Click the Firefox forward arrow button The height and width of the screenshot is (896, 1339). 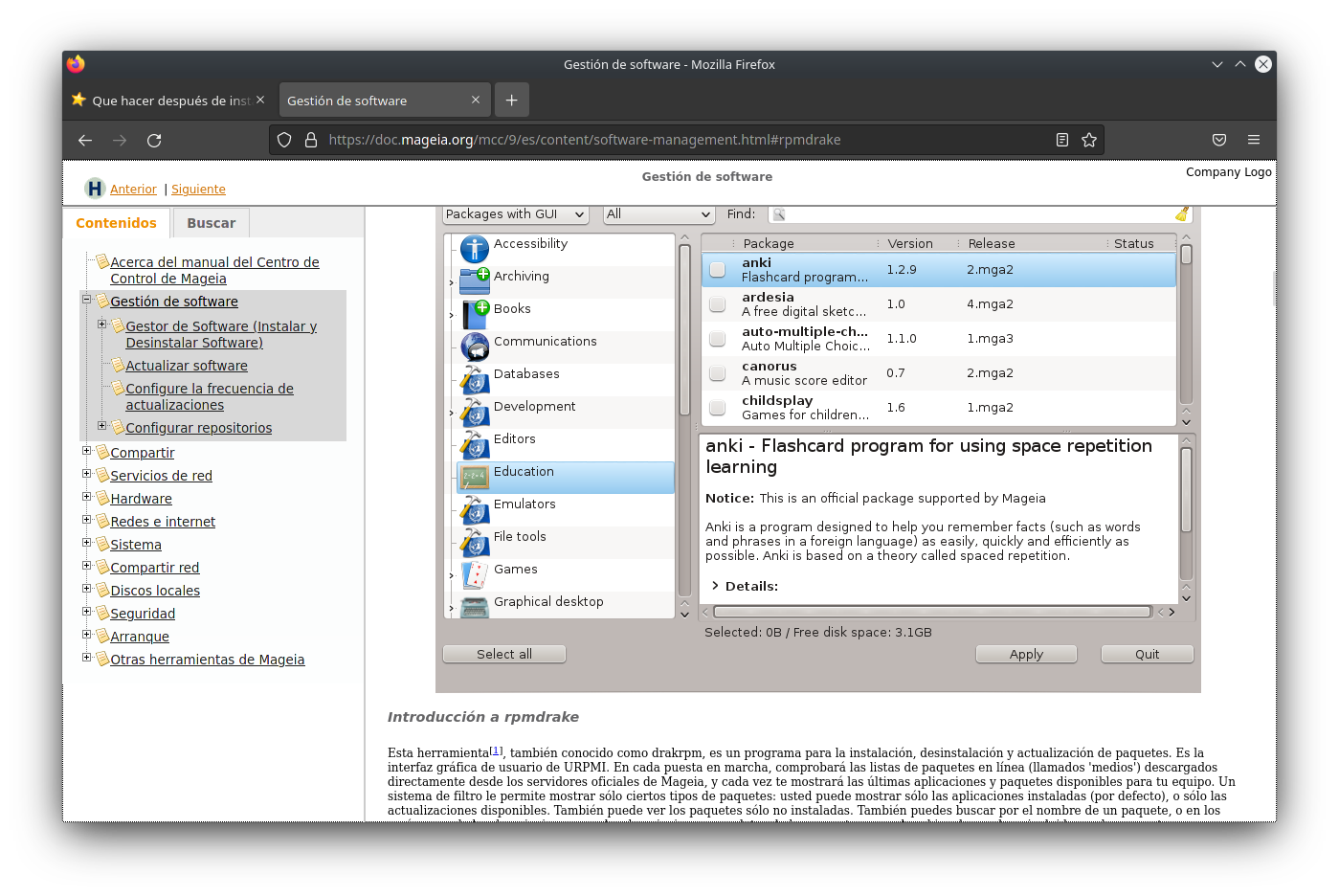(x=120, y=140)
